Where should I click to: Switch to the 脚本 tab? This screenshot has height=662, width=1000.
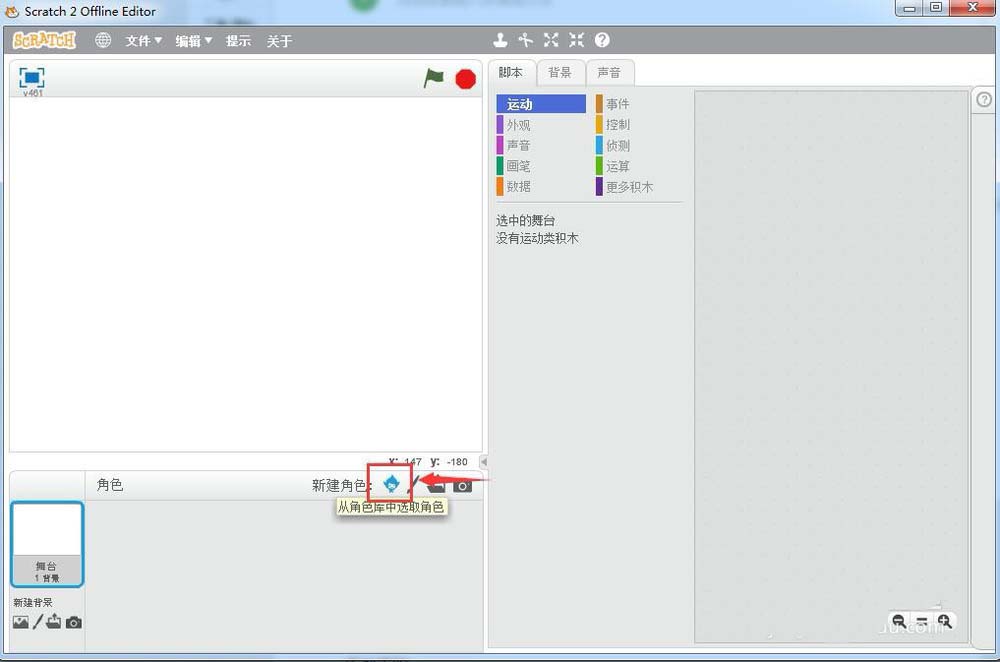point(511,72)
